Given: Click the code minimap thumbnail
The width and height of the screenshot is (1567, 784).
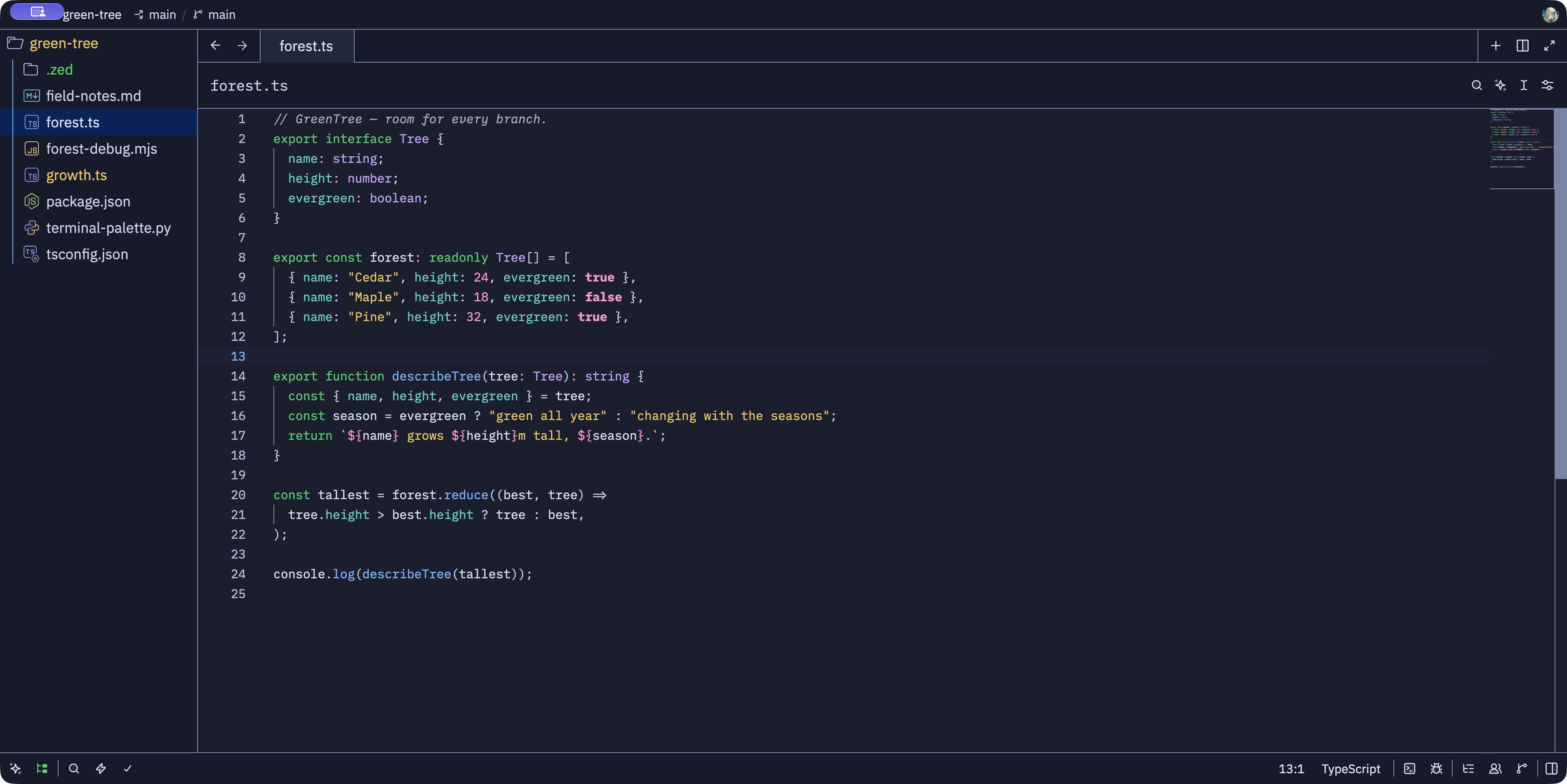Looking at the screenshot, I should coord(1521,149).
